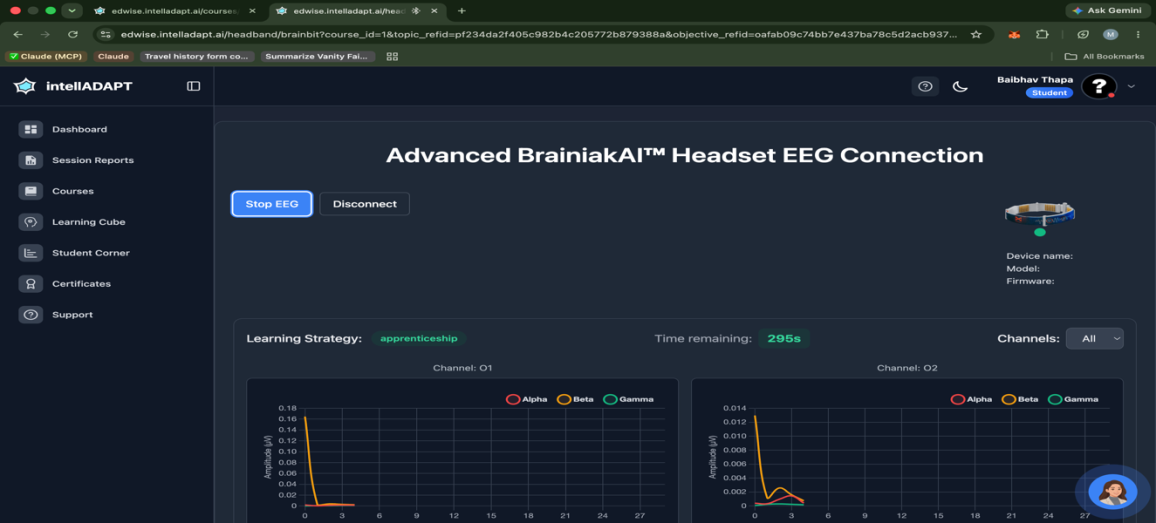Open Support sidebar icon
This screenshot has height=523, width=1156.
pos(30,315)
